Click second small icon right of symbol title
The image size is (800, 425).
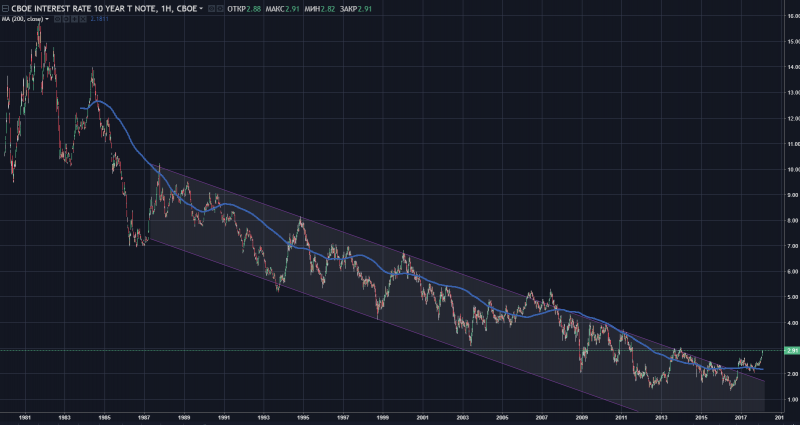point(219,8)
